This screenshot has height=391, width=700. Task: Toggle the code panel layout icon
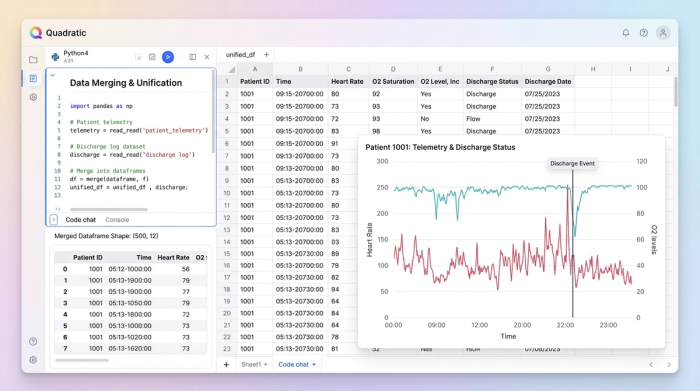(x=192, y=57)
